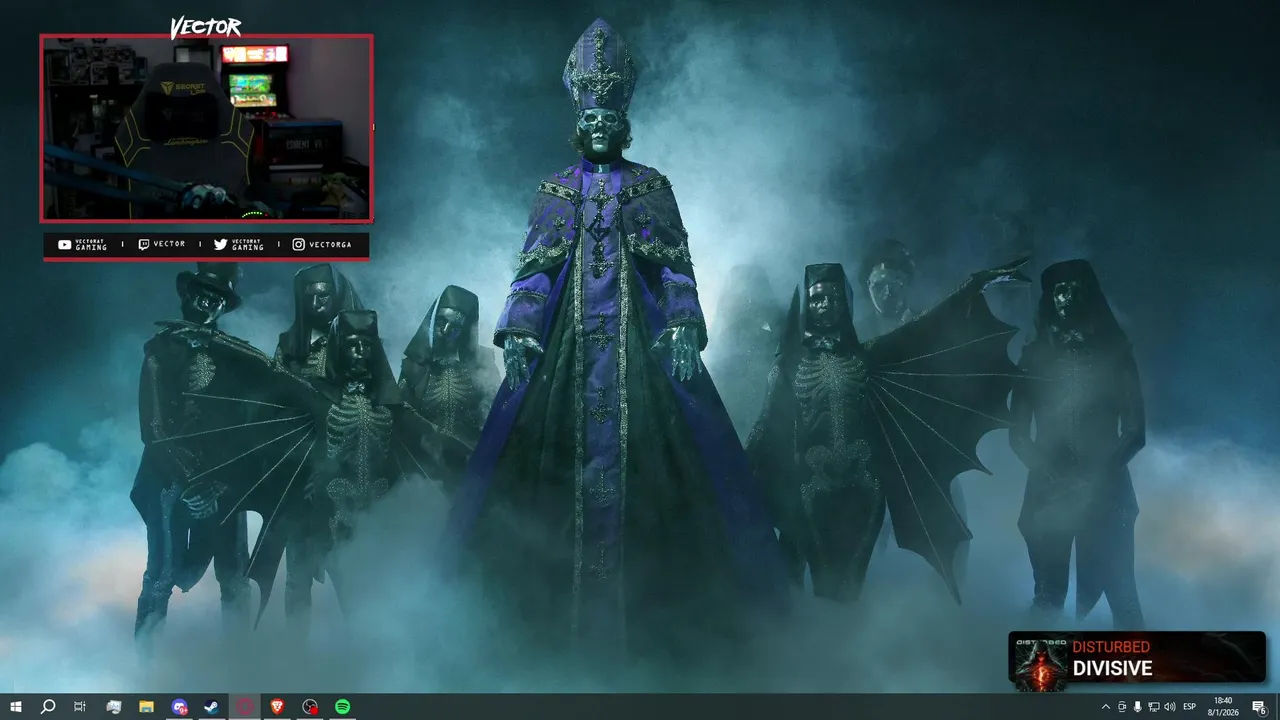Screen dimensions: 1280x720
Task: Click the Instagram Vectorga label
Action: click(x=322, y=245)
